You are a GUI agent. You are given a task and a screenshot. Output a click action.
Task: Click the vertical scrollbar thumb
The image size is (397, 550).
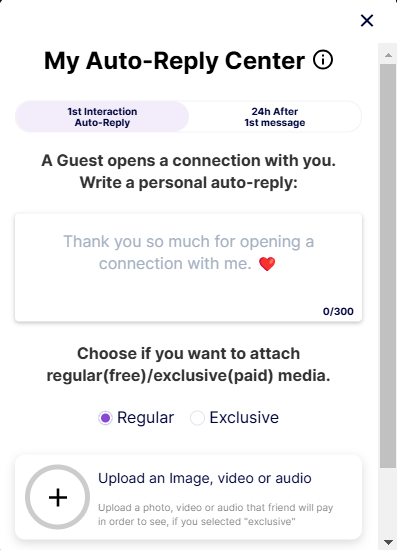point(388,266)
